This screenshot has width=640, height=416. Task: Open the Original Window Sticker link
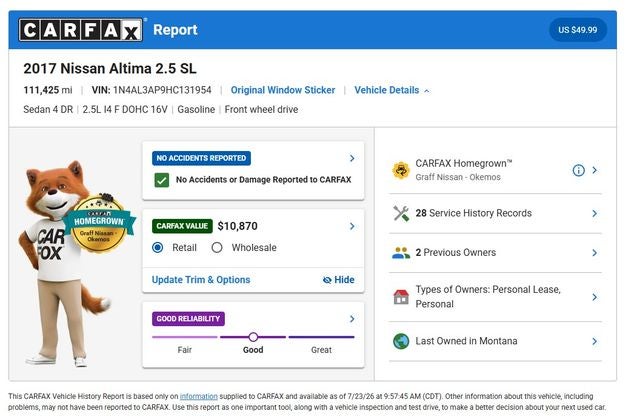pyautogui.click(x=283, y=90)
